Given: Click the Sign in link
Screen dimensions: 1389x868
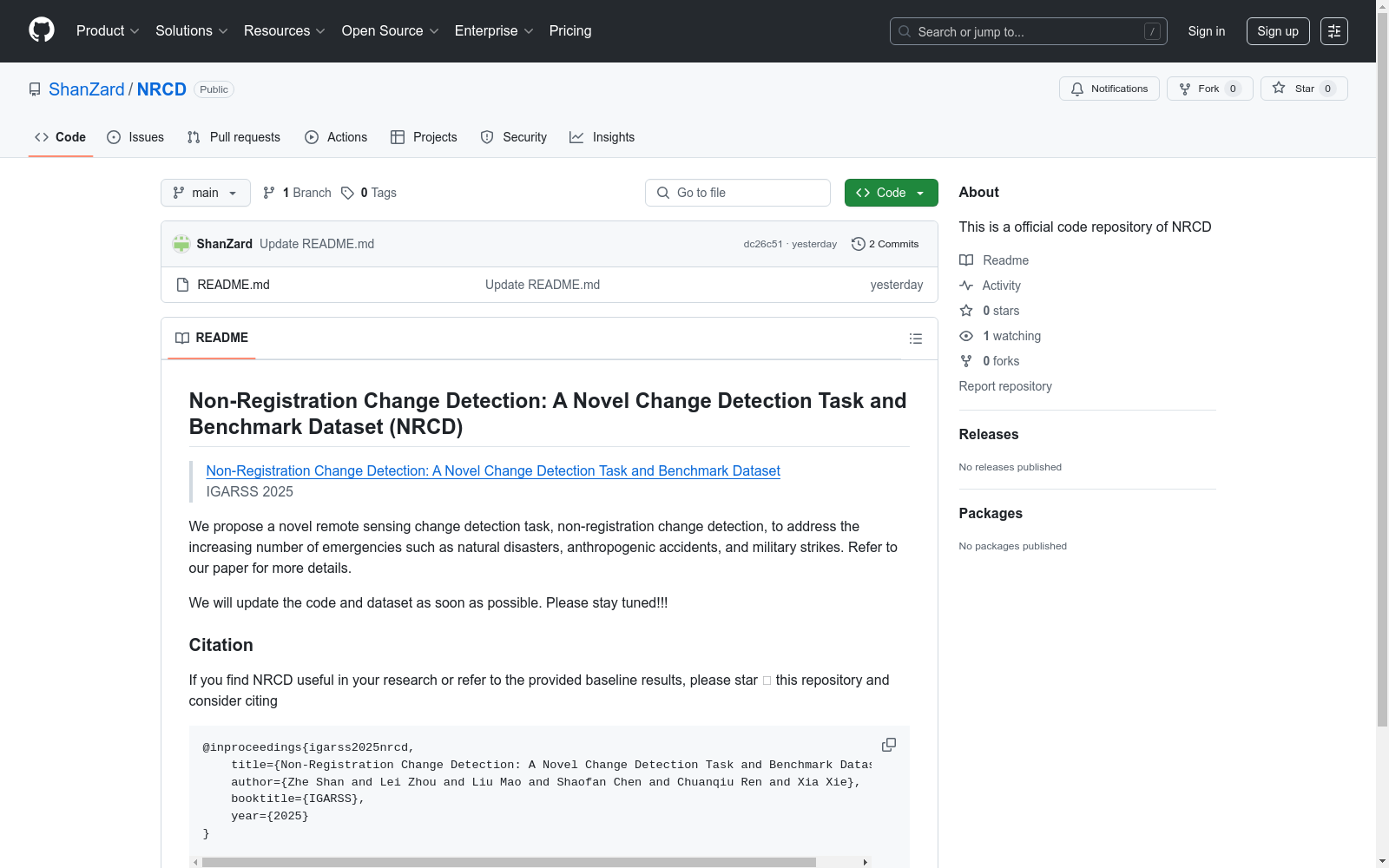Looking at the screenshot, I should 1206,31.
